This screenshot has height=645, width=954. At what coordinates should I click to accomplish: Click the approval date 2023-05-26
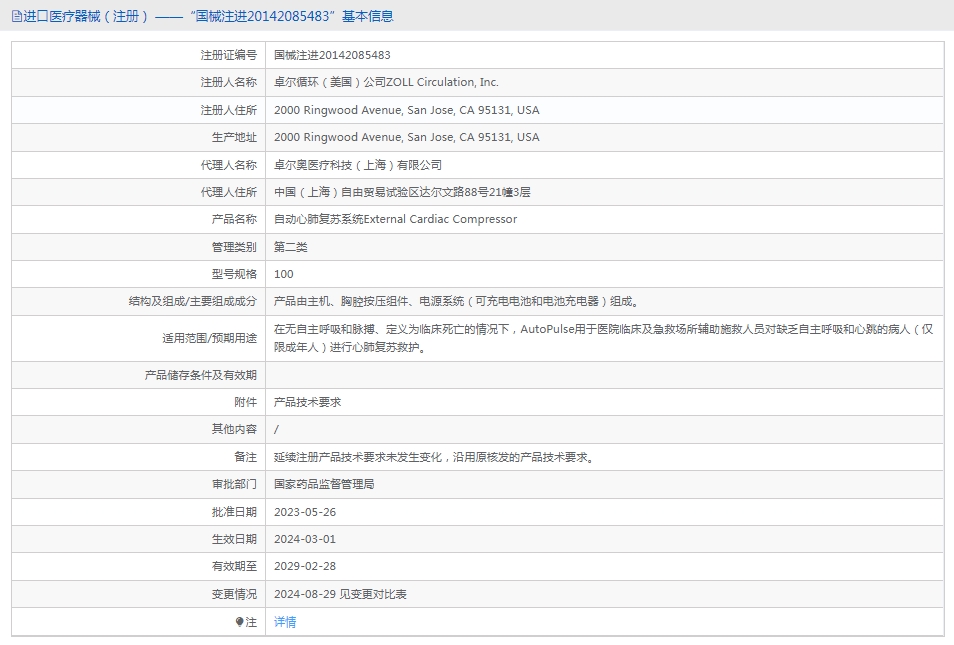click(x=305, y=512)
